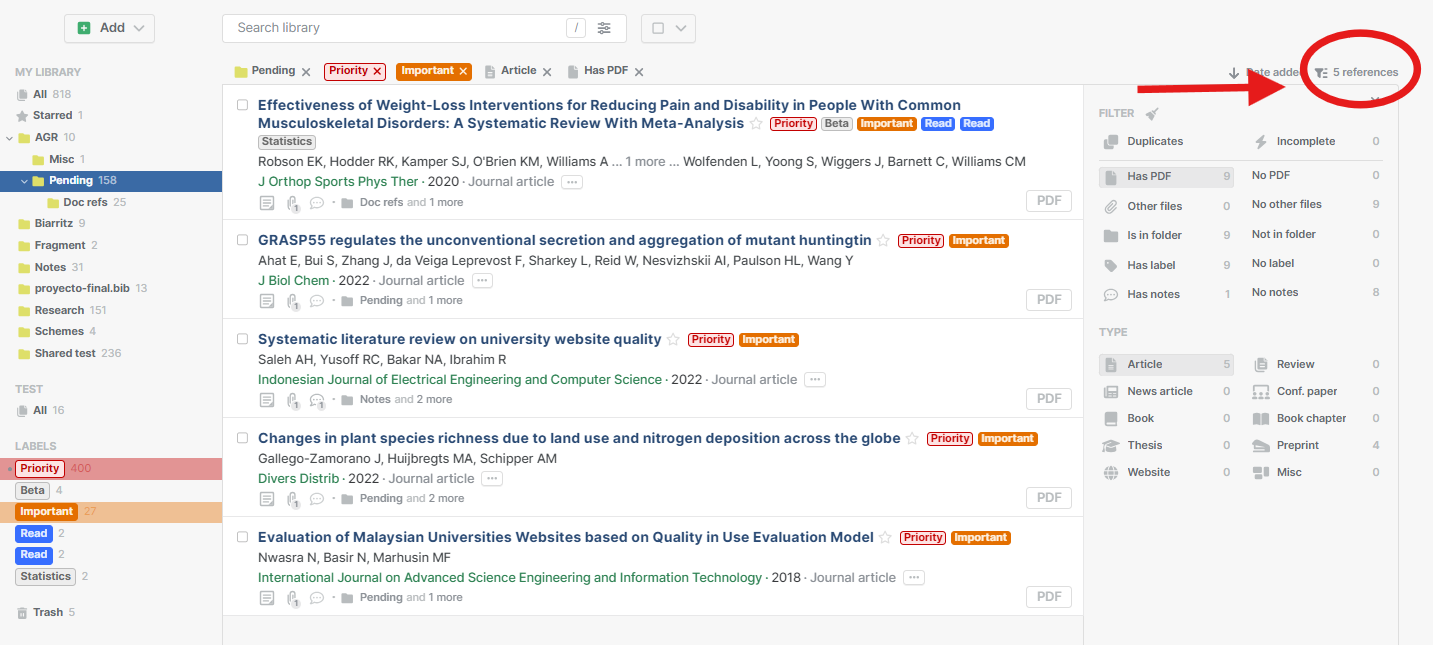Open the notes icon of the Weight-Loss Interventions article
Viewport: 1433px width, 645px height.
pyautogui.click(x=267, y=203)
